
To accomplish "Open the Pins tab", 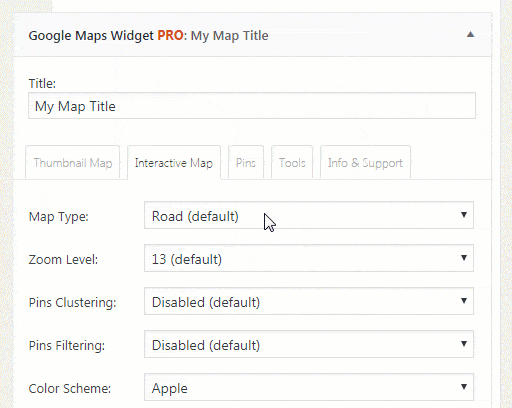I will click(x=246, y=162).
